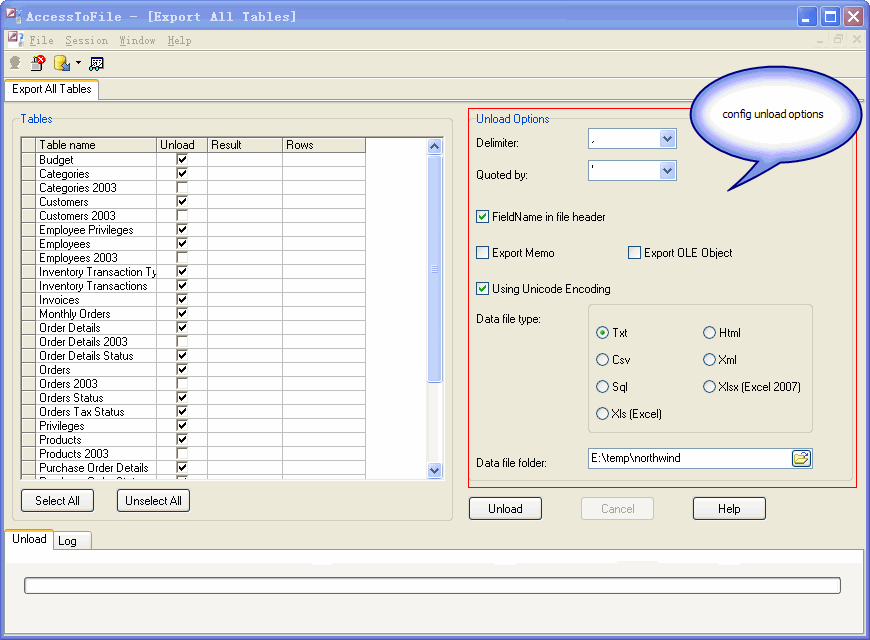This screenshot has height=640, width=870.
Task: Open the Session menu
Action: [87, 41]
